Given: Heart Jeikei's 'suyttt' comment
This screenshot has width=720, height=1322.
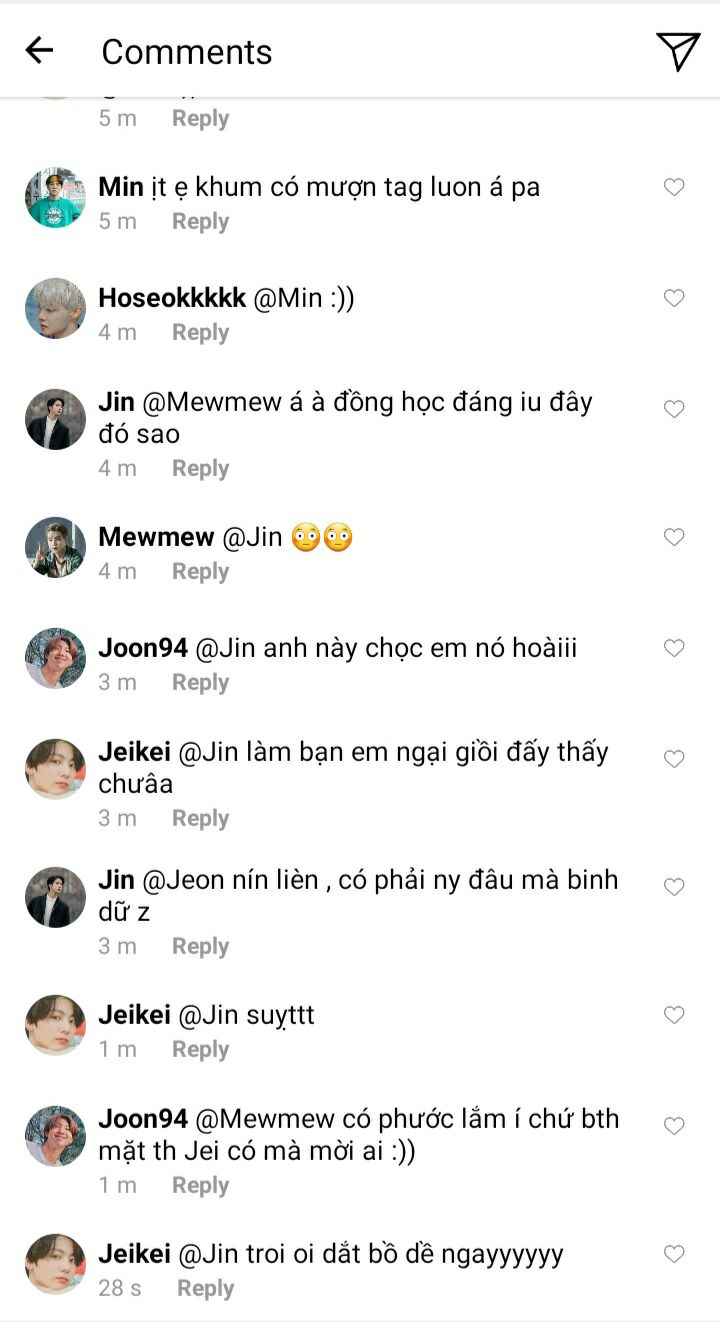Looking at the screenshot, I should coord(675,1015).
